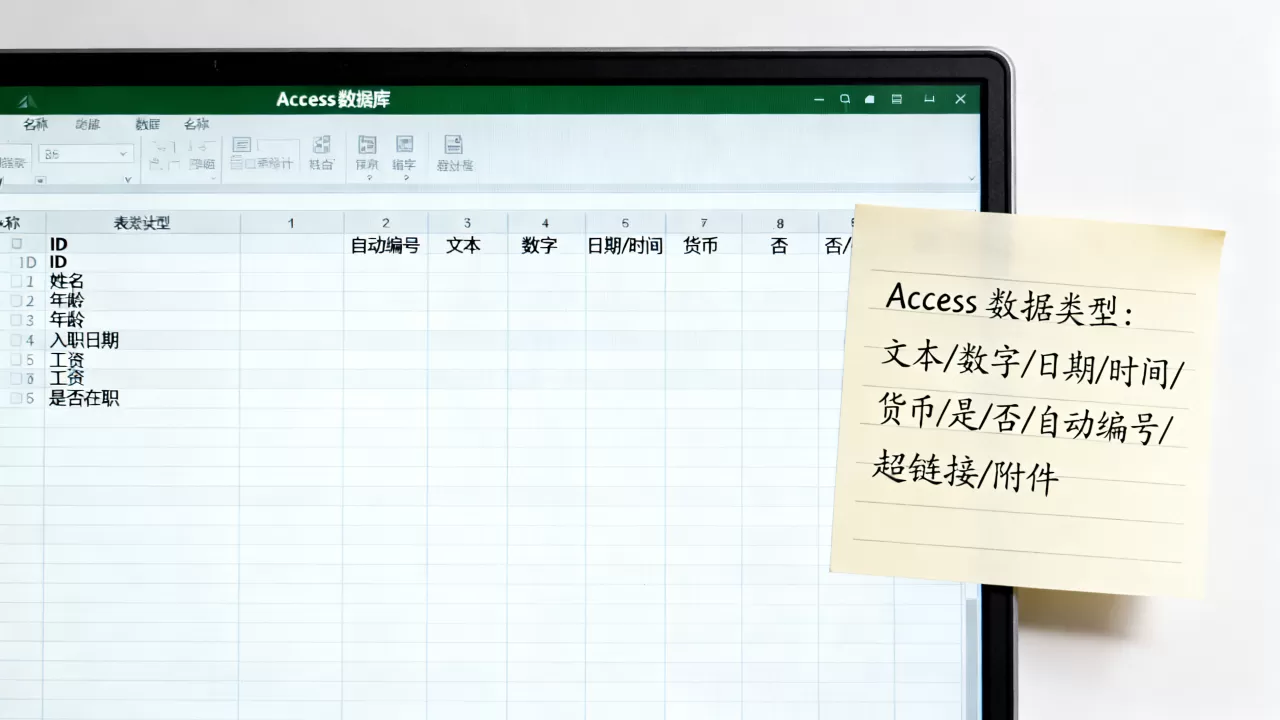Tick the checkbox for row 4 入职日期
Viewport: 1280px width, 720px height.
coord(16,340)
